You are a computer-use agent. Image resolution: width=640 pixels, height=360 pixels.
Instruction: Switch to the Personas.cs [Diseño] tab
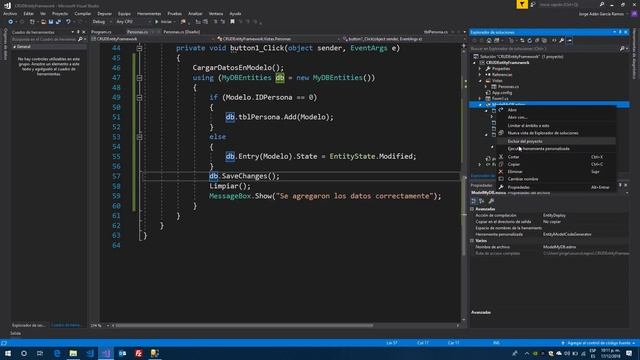pos(182,32)
